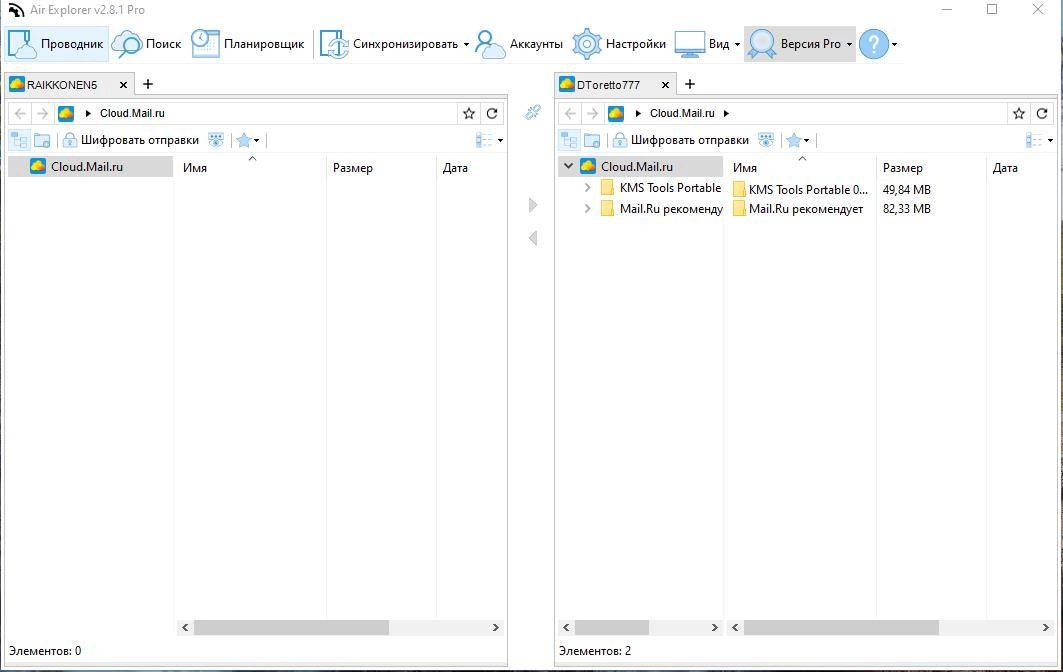Click the Синхронизировать sync button
The width and height of the screenshot is (1063, 672).
388,44
